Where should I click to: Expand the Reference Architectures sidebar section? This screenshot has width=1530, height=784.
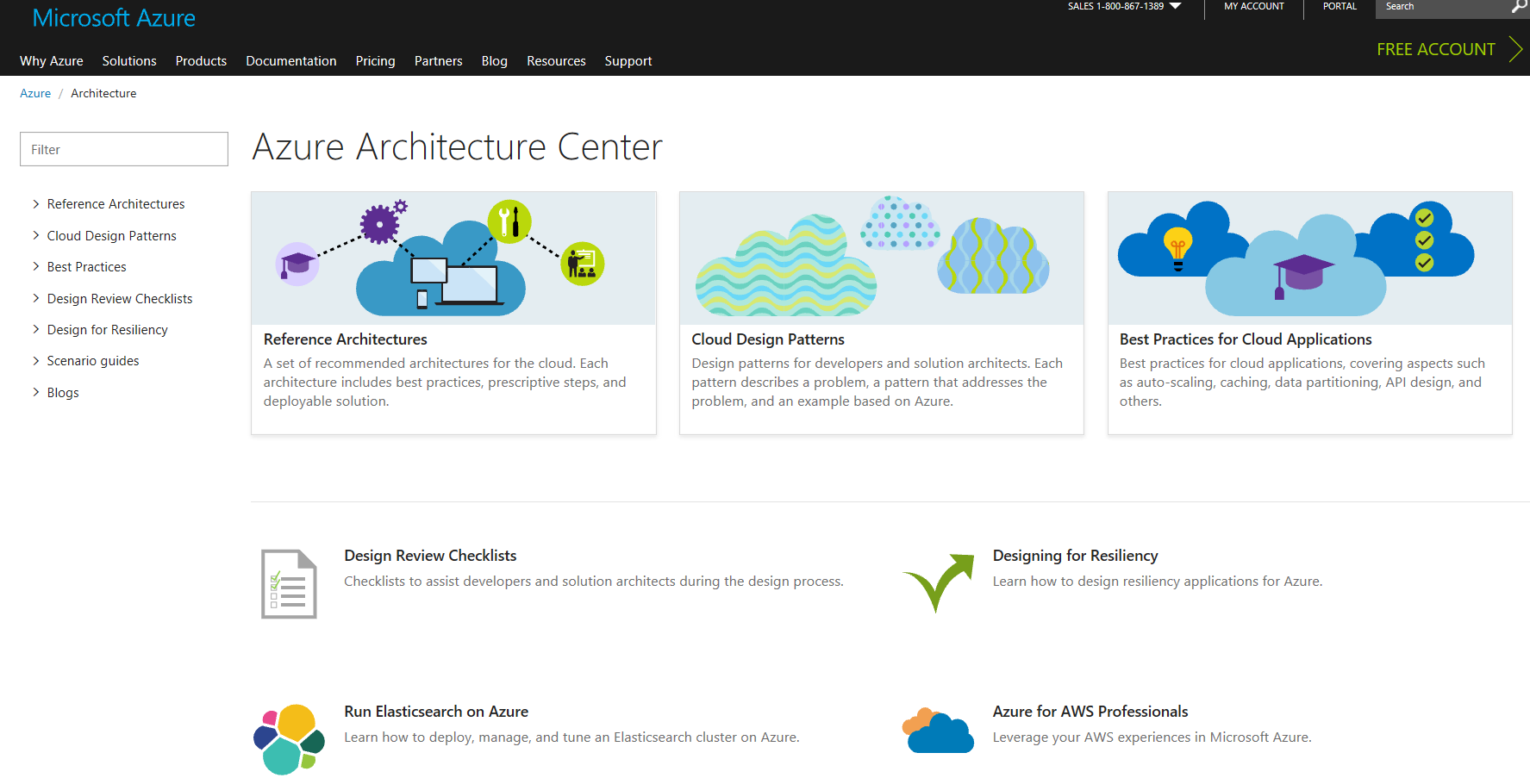[x=116, y=203]
